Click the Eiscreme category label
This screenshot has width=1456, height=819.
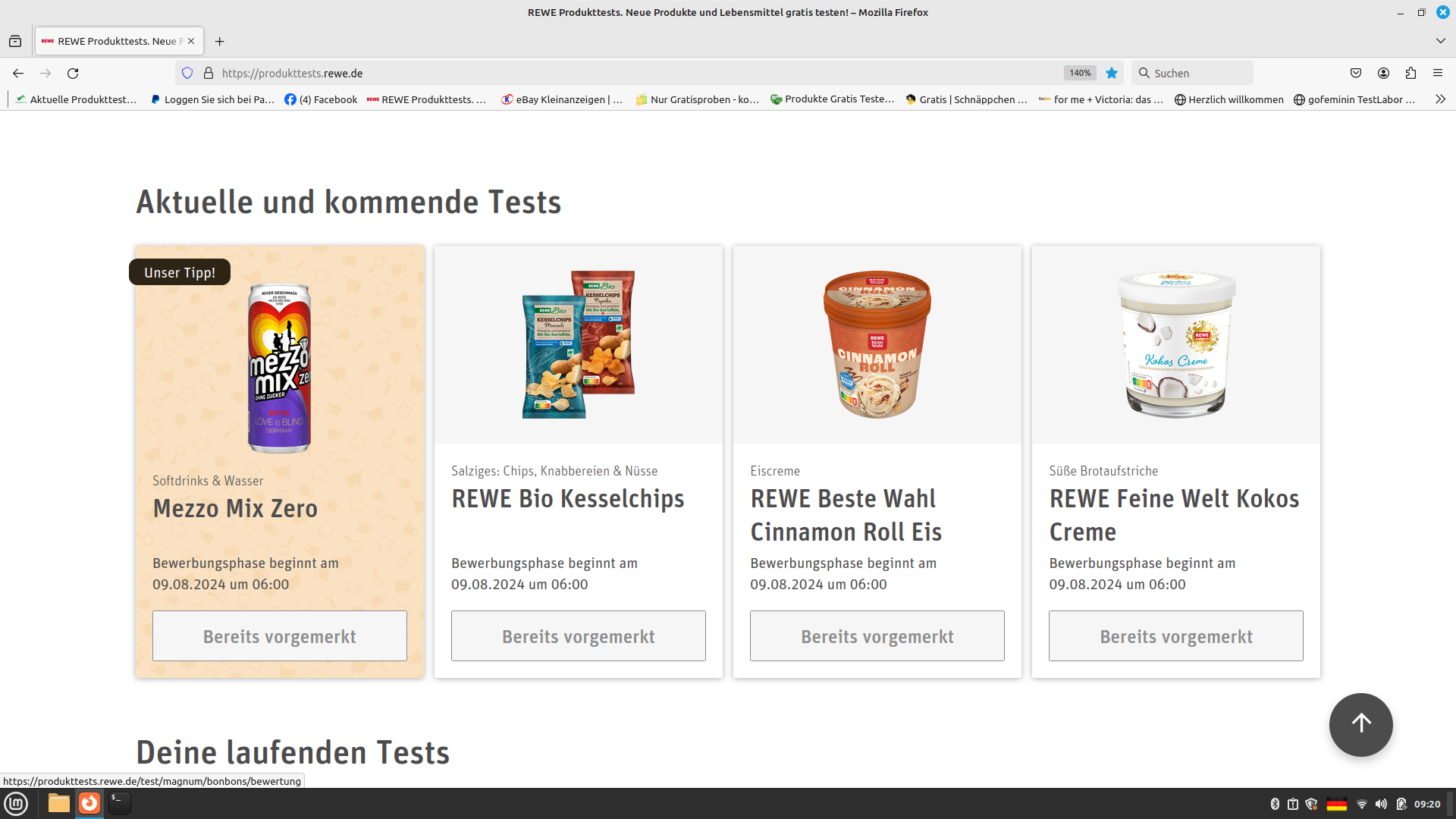pos(775,471)
